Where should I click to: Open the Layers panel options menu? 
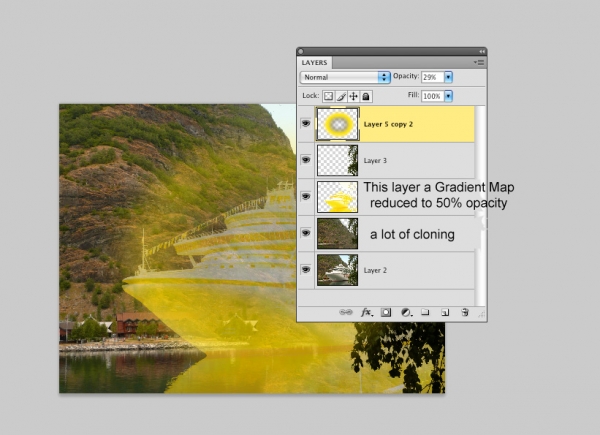tap(479, 62)
